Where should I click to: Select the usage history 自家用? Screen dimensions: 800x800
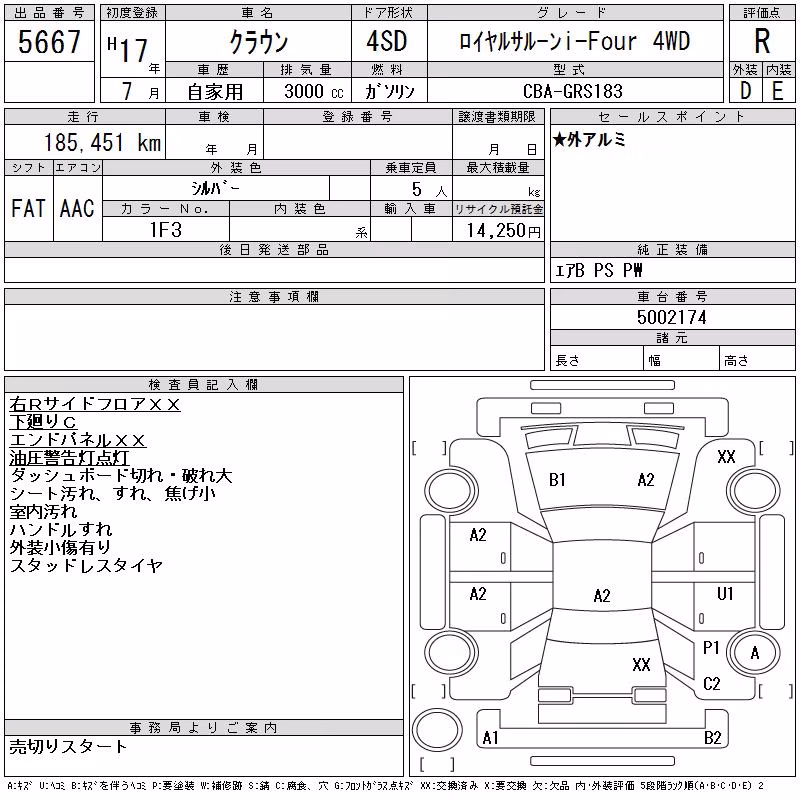click(215, 91)
